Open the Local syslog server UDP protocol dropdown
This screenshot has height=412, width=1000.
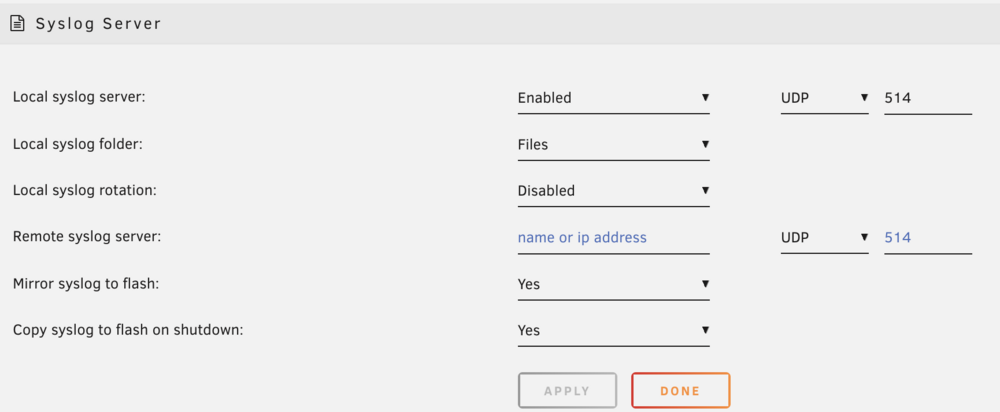[825, 98]
